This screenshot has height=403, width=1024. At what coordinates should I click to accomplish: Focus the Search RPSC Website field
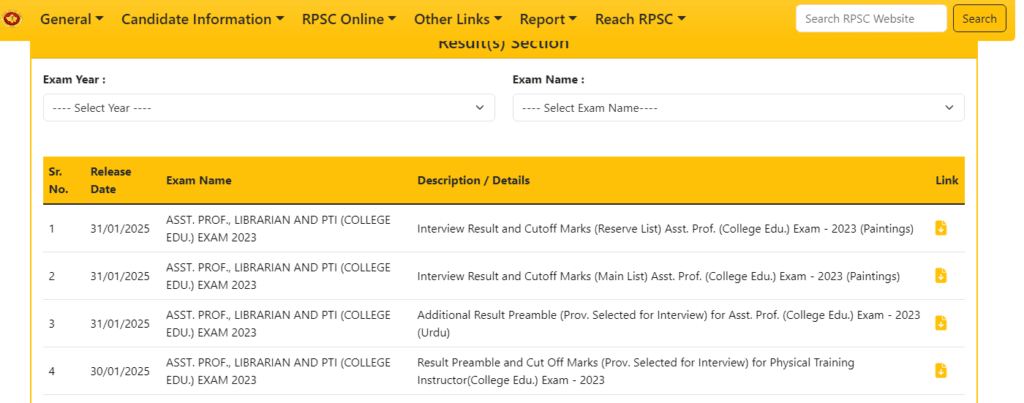tap(871, 18)
